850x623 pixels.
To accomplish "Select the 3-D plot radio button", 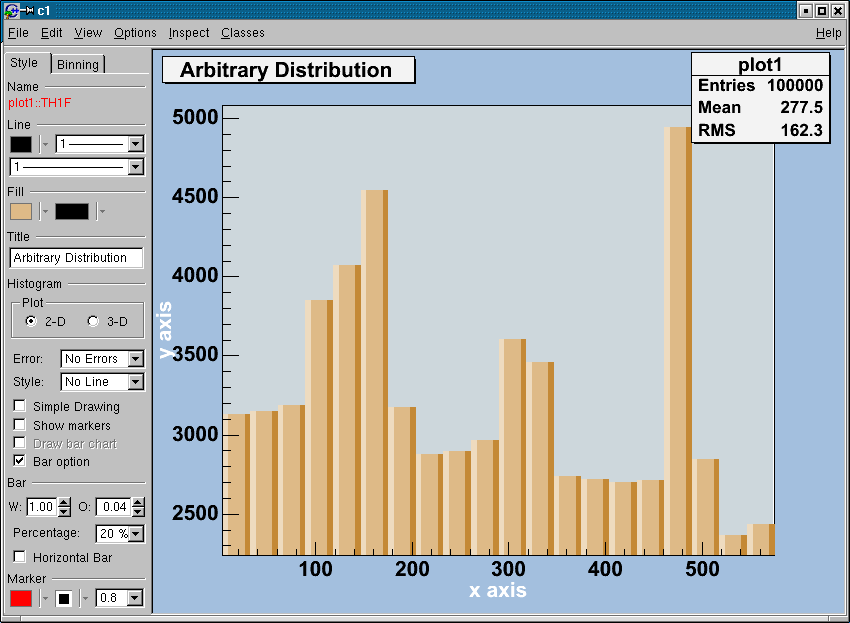I will [x=94, y=321].
